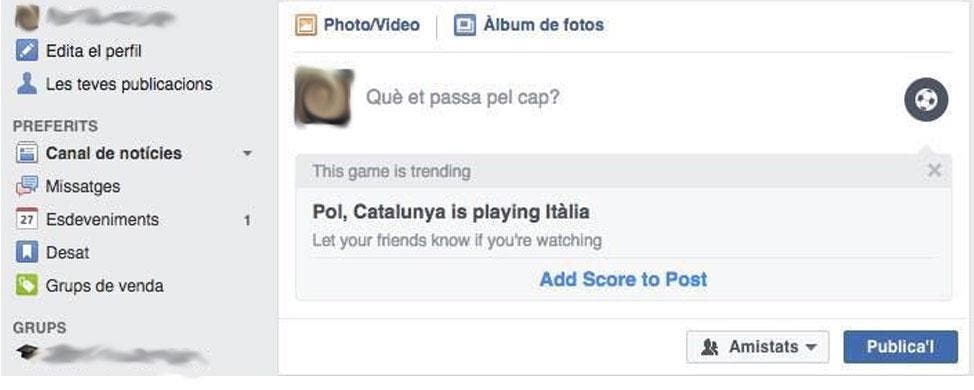Open the Missatges chat bubbles icon
The height and width of the screenshot is (390, 974).
(x=27, y=186)
